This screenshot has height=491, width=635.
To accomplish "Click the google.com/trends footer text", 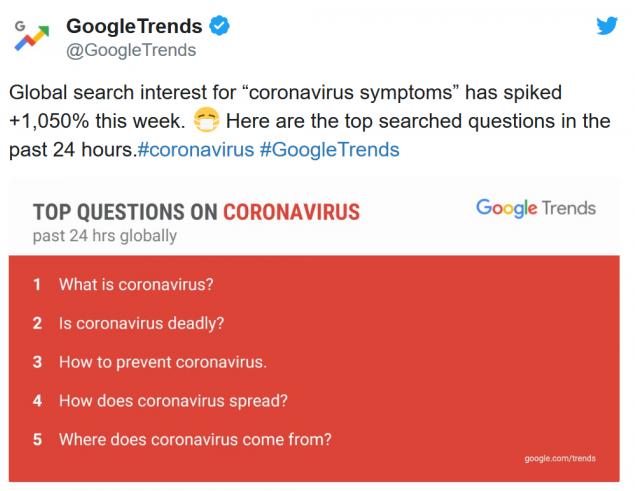I will 559,458.
